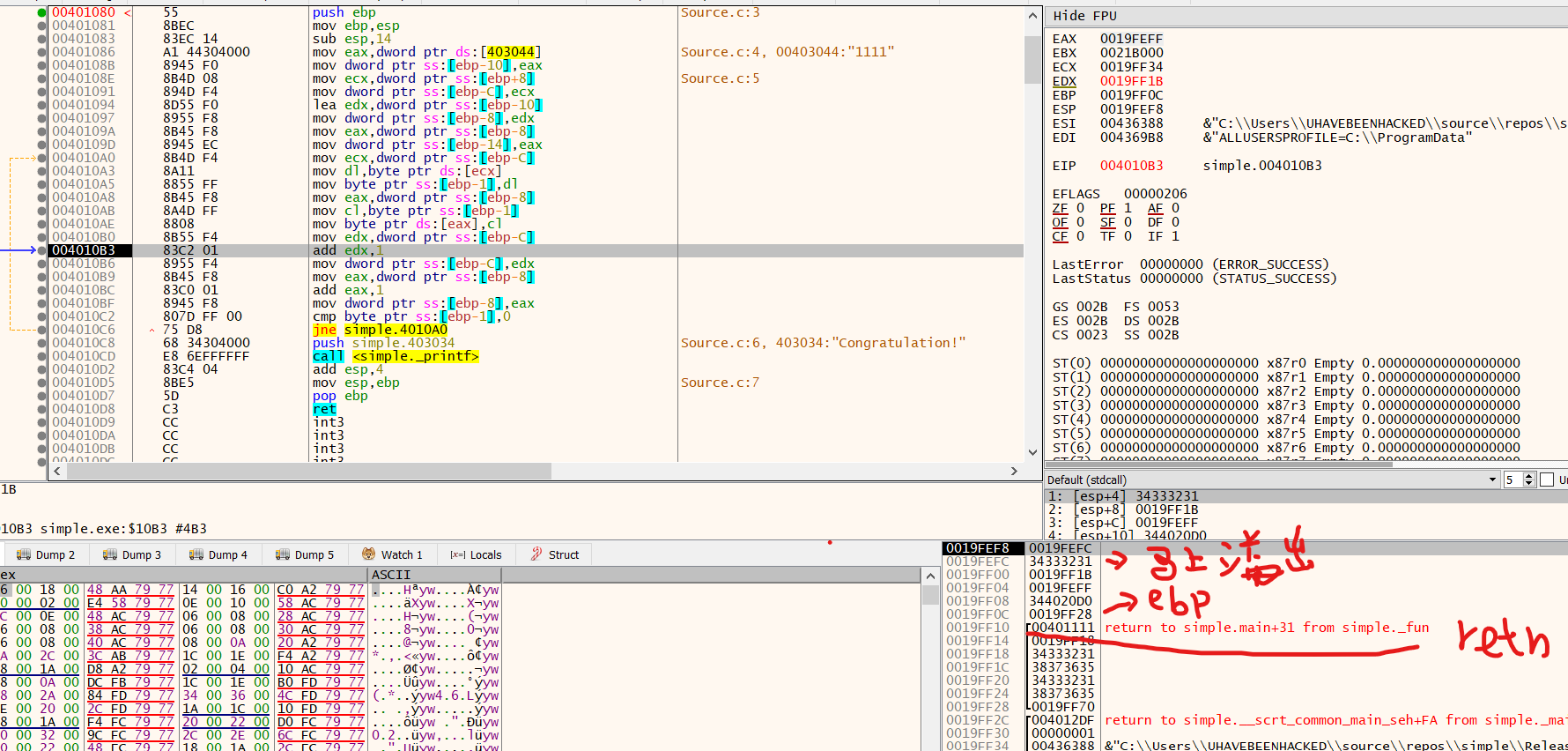Click the disassembly horizontal scroll left arrow
This screenshot has width=1568, height=751.
click(58, 472)
